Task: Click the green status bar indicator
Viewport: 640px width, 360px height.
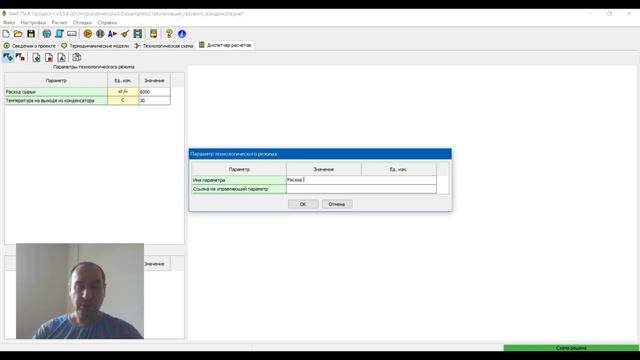Action: (x=571, y=348)
